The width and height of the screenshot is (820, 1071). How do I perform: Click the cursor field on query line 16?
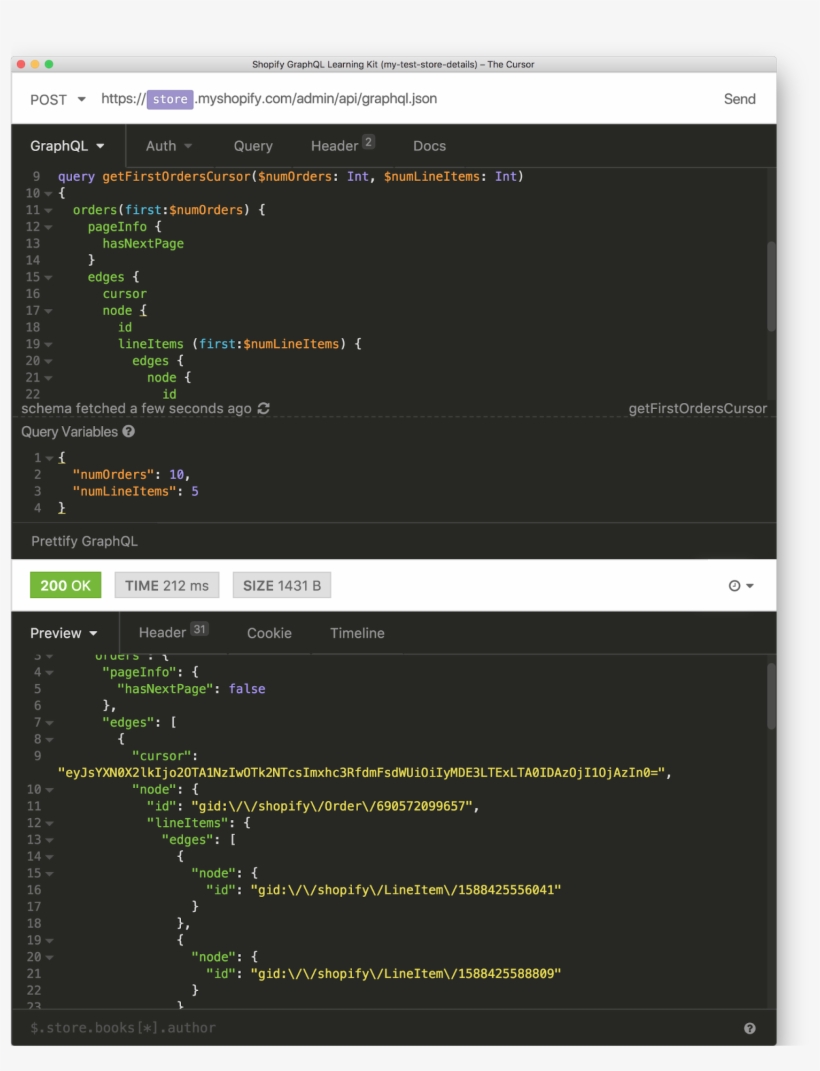pos(124,294)
